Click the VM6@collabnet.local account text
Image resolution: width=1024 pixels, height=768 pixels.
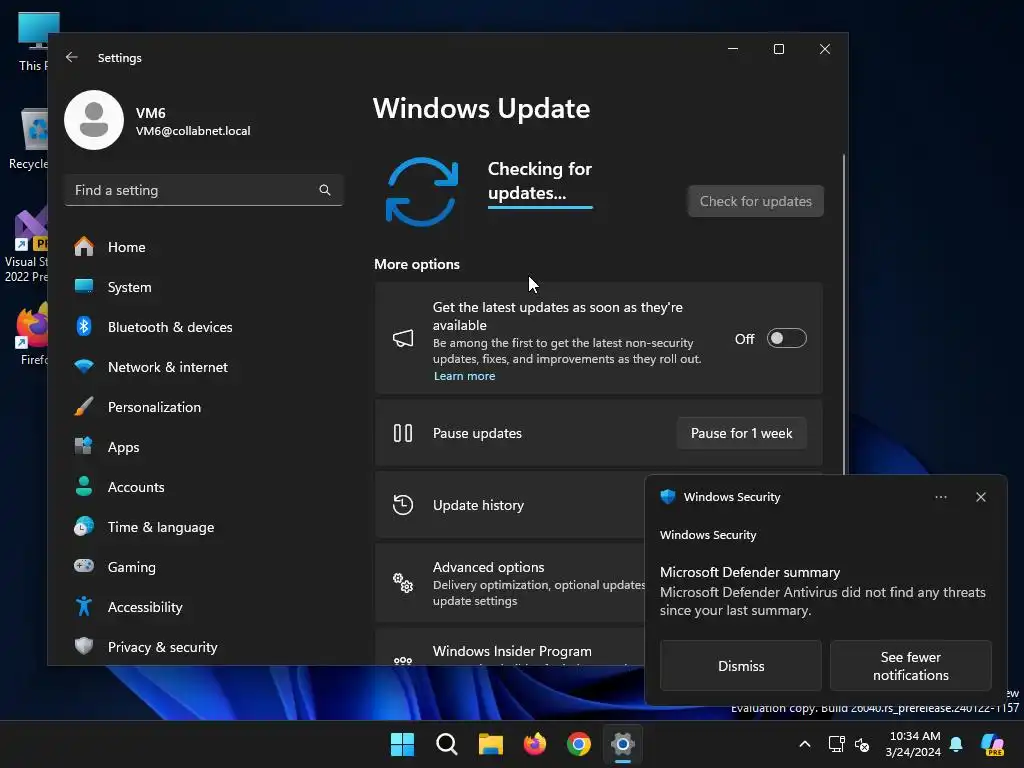(193, 131)
